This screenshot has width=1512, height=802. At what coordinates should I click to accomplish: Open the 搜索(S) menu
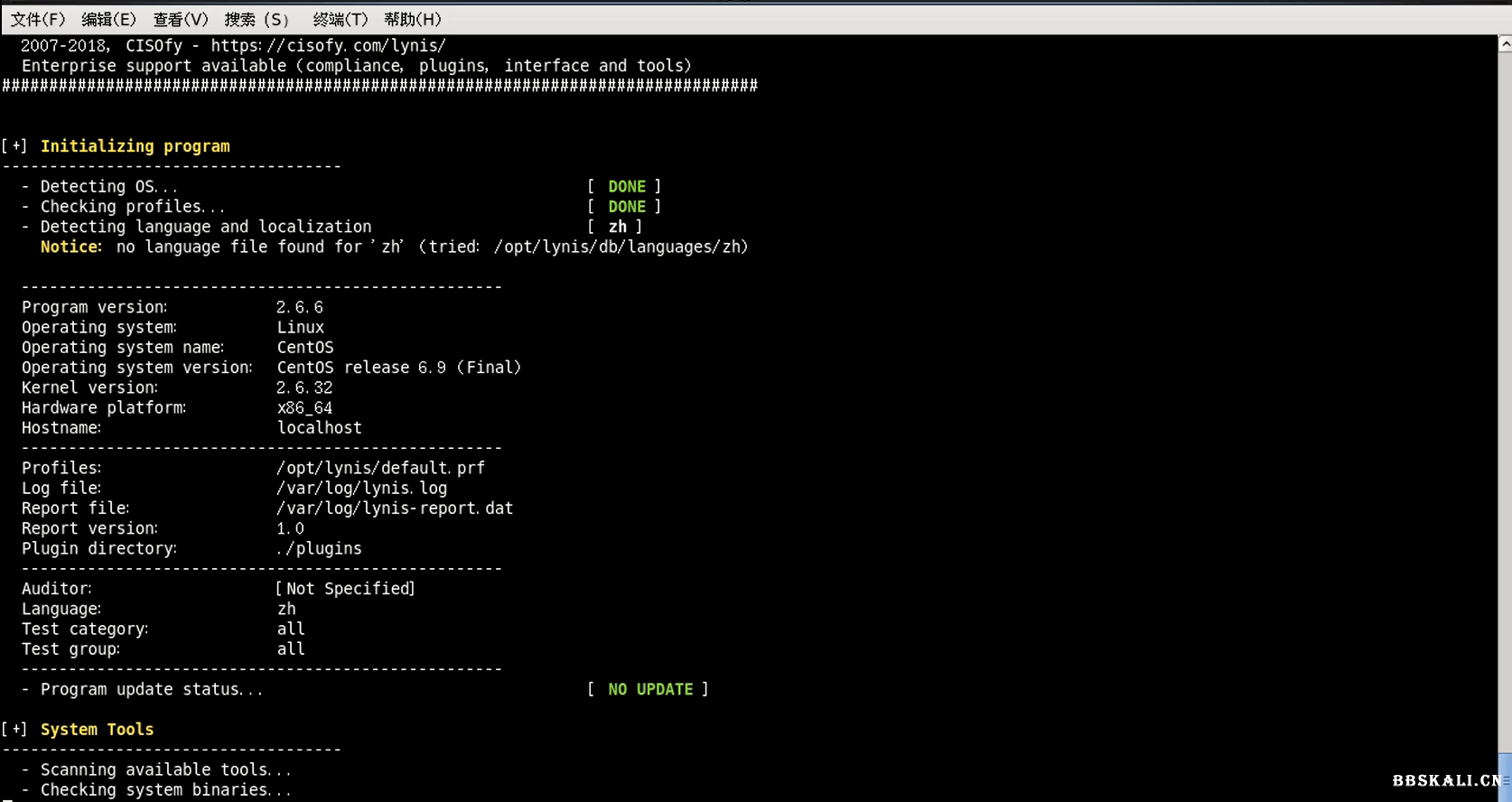(x=257, y=19)
